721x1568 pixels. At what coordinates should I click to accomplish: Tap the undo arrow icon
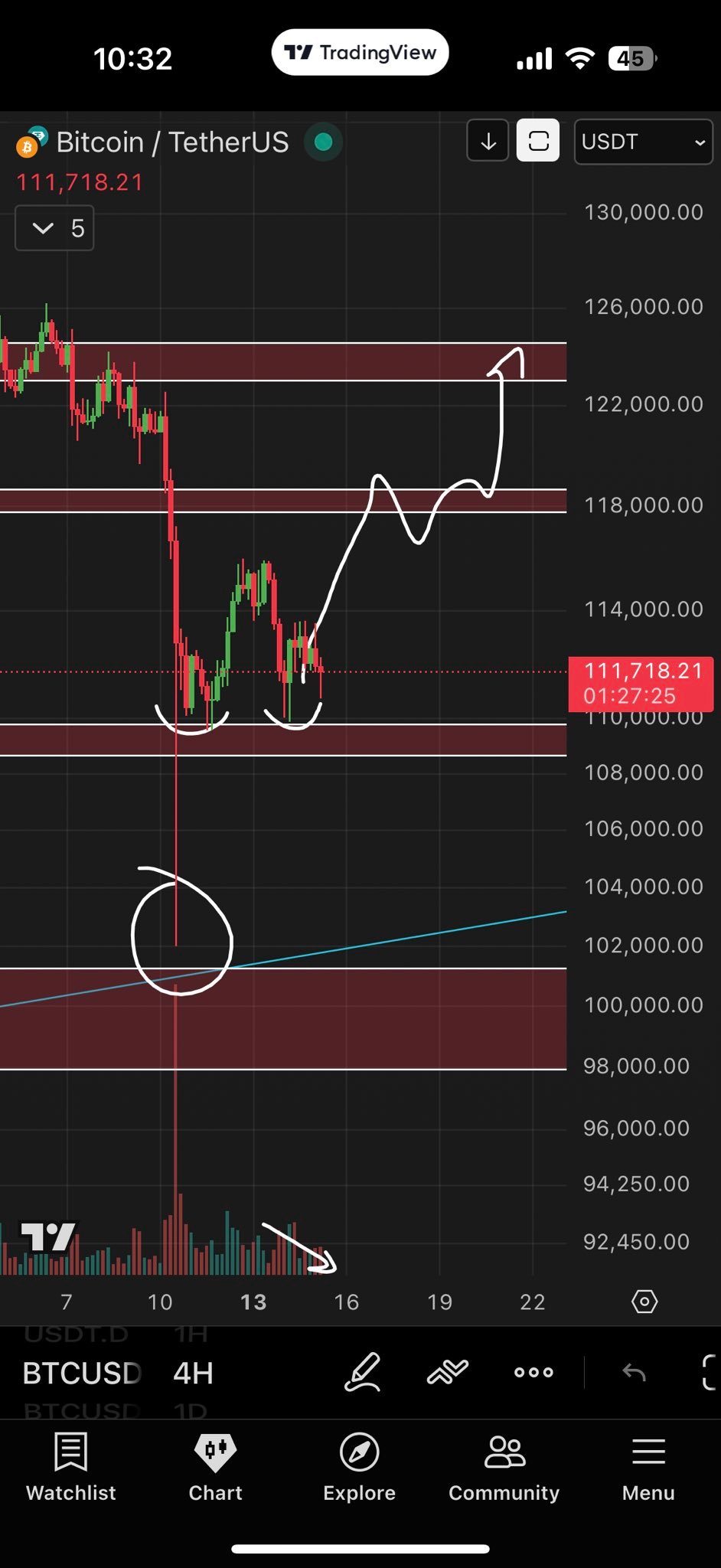point(634,1372)
